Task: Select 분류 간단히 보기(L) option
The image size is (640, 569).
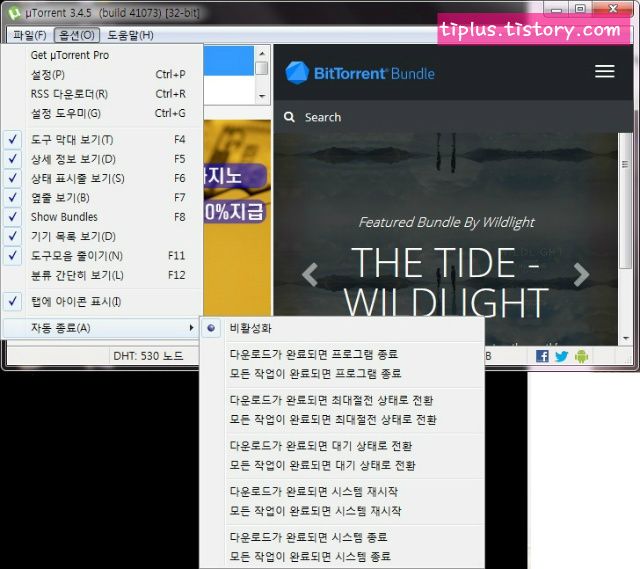Action: point(102,275)
